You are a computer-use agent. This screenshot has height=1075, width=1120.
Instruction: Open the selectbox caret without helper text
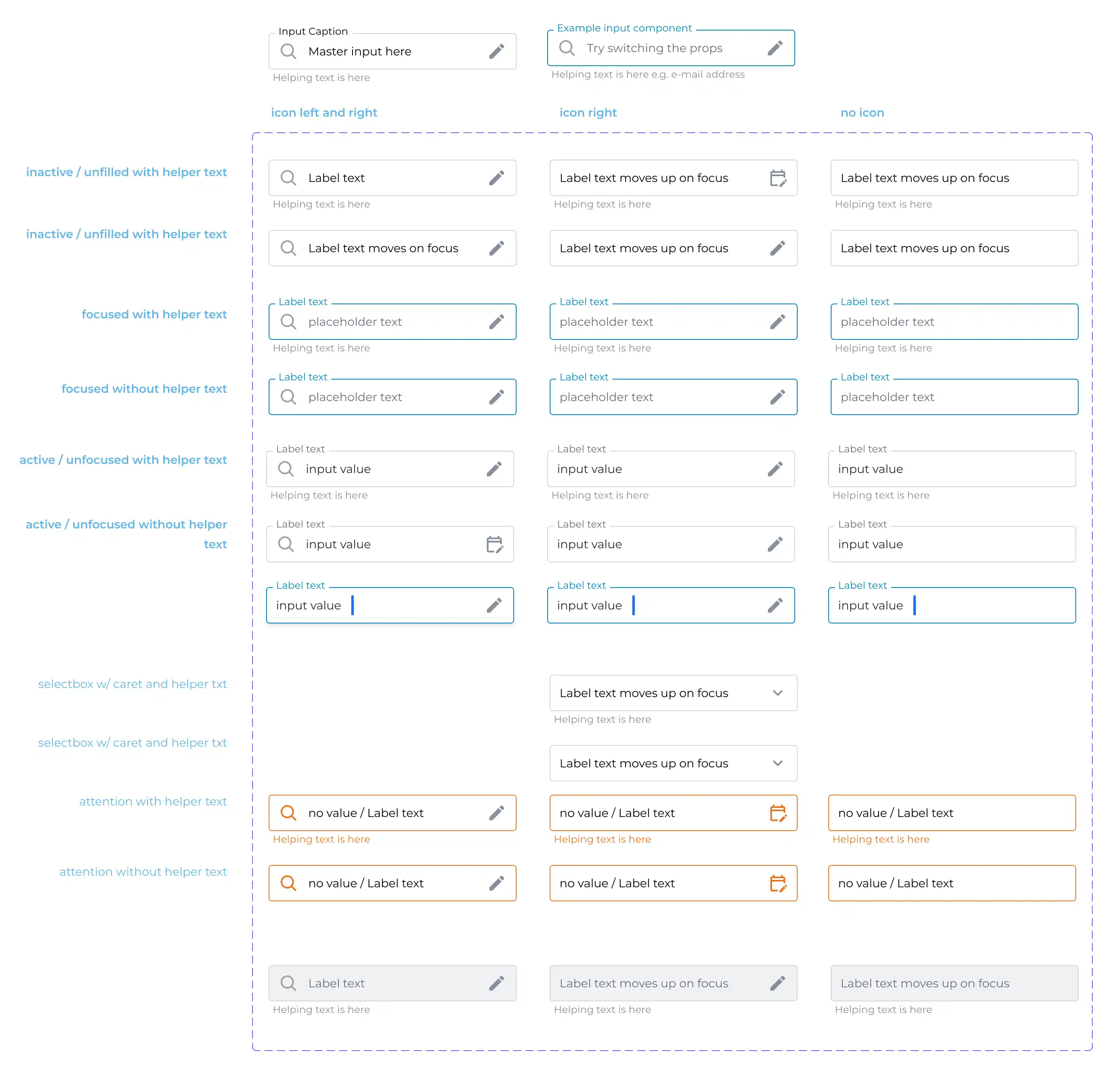coord(778,763)
